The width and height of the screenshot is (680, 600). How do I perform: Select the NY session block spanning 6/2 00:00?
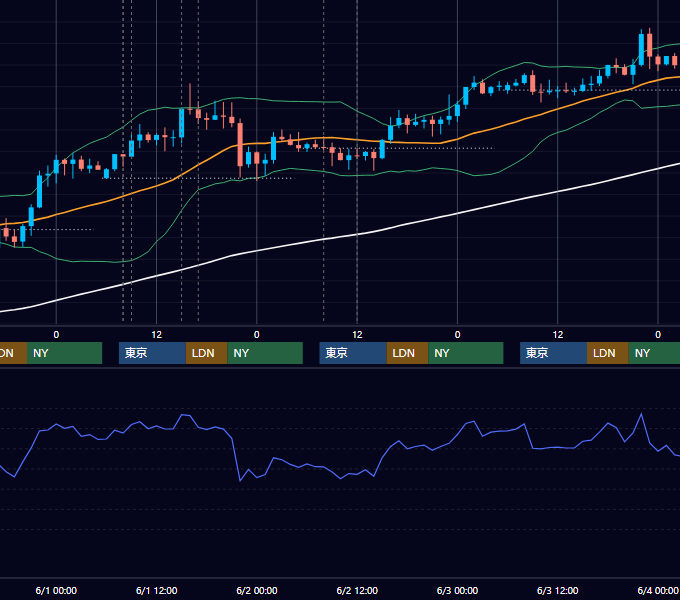pyautogui.click(x=265, y=353)
